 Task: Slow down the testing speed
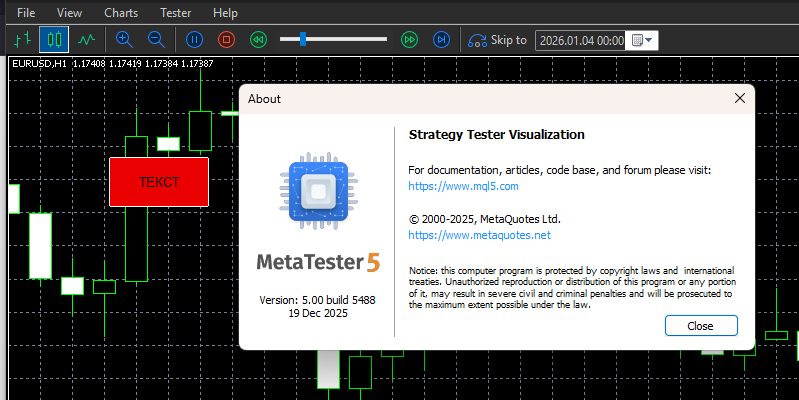click(x=258, y=40)
